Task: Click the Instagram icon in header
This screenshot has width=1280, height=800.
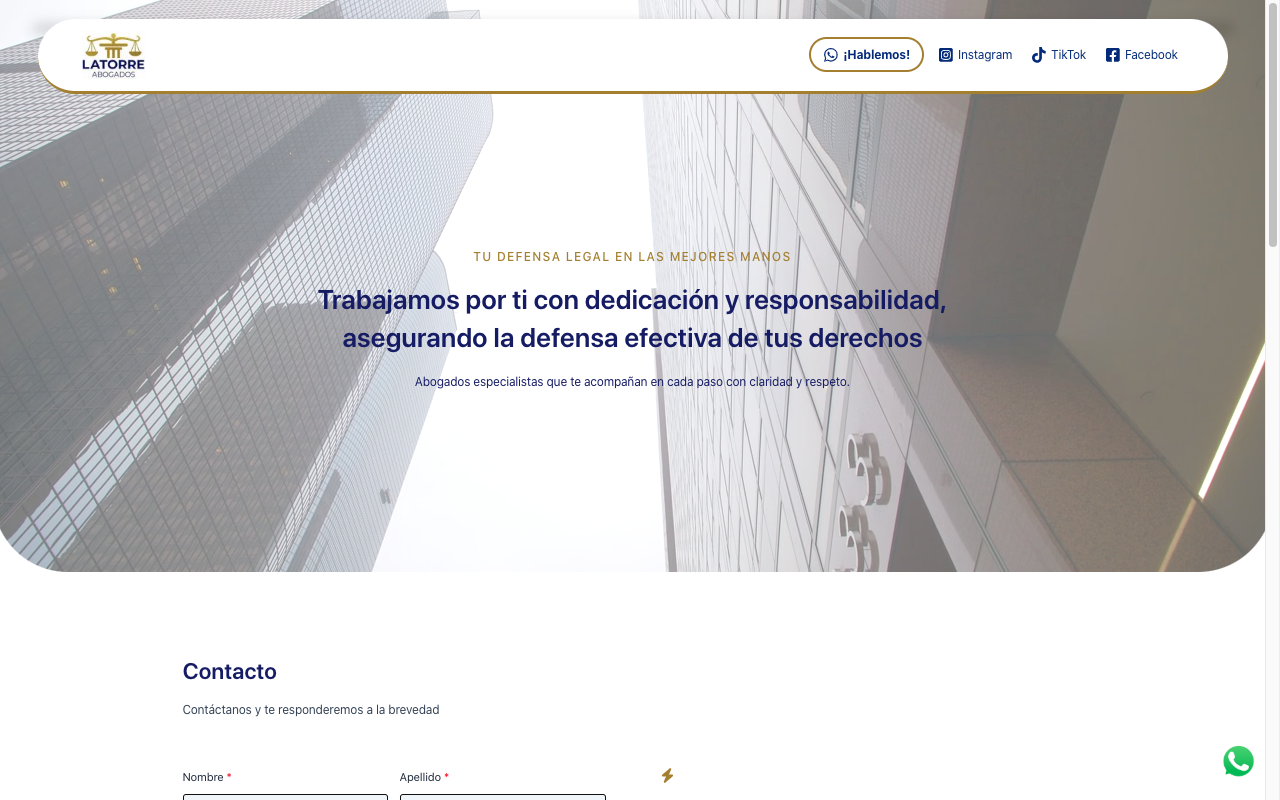Action: pyautogui.click(x=945, y=55)
